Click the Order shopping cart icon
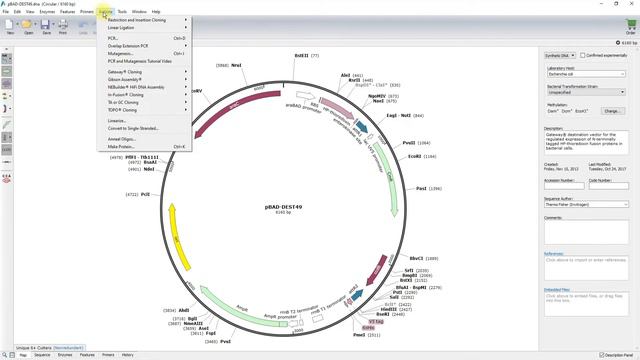The width and height of the screenshot is (640, 360). tap(631, 25)
